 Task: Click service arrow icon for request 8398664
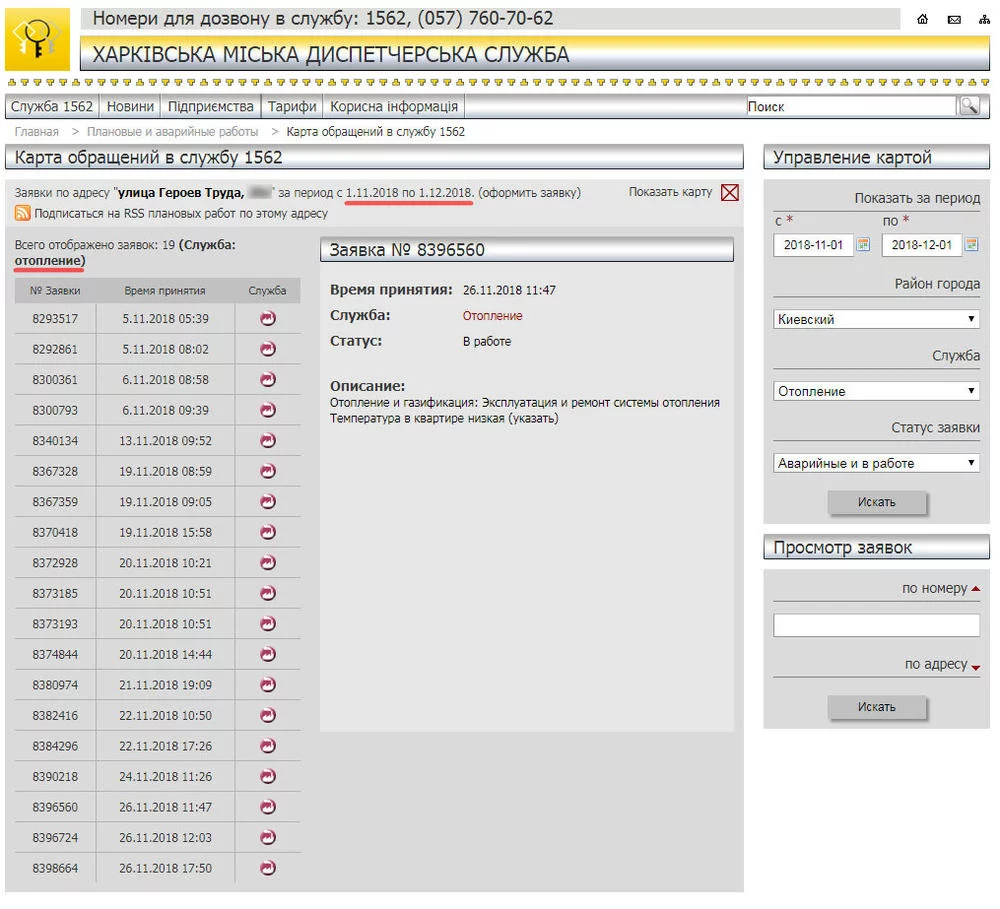pyautogui.click(x=267, y=868)
